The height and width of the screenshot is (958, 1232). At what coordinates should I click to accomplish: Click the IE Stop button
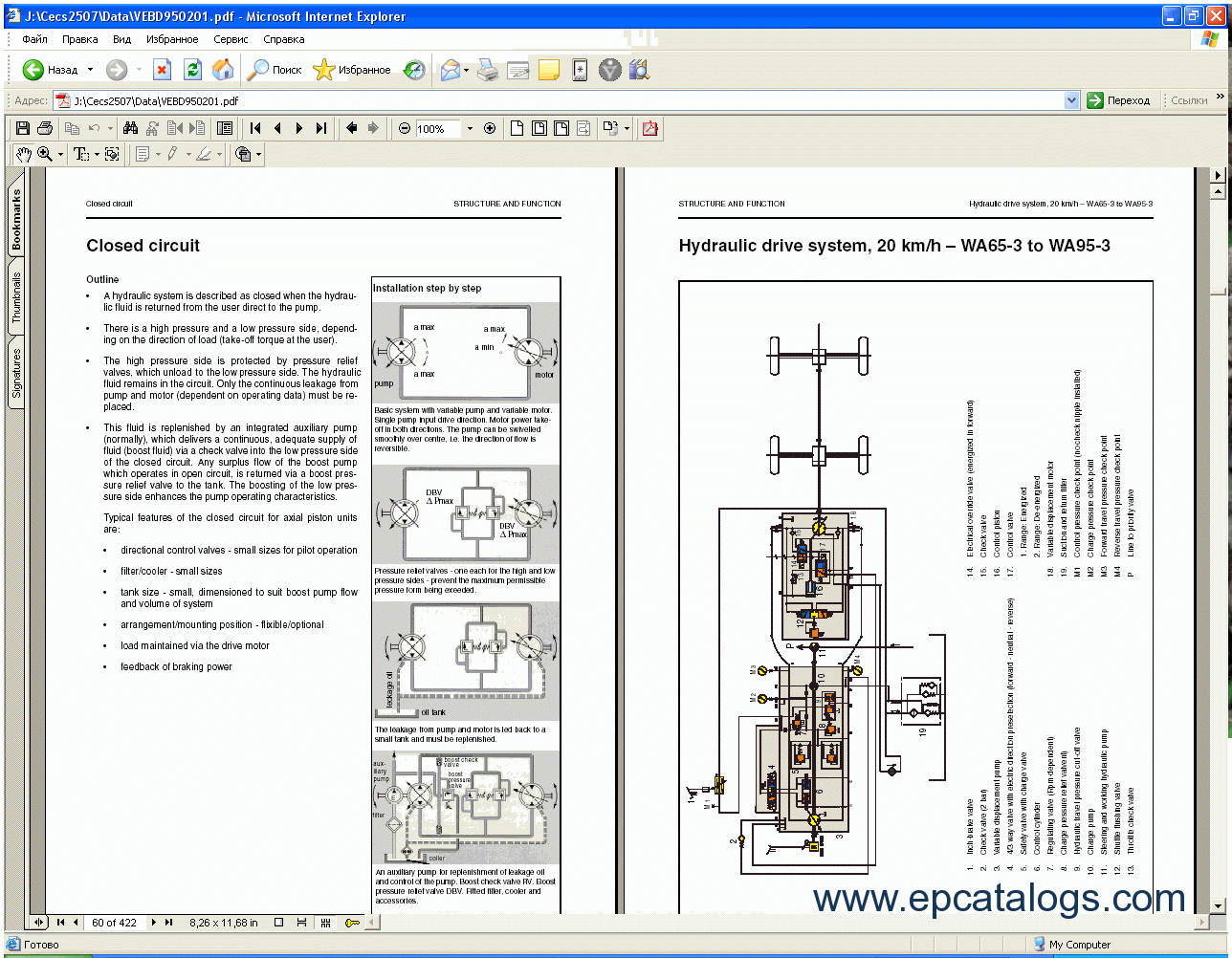[163, 70]
